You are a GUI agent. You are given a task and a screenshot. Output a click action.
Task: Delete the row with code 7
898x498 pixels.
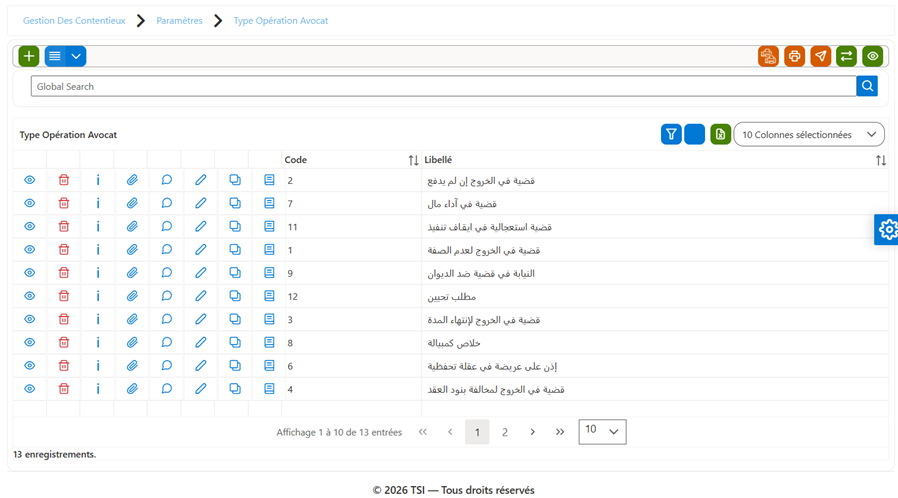coord(64,203)
